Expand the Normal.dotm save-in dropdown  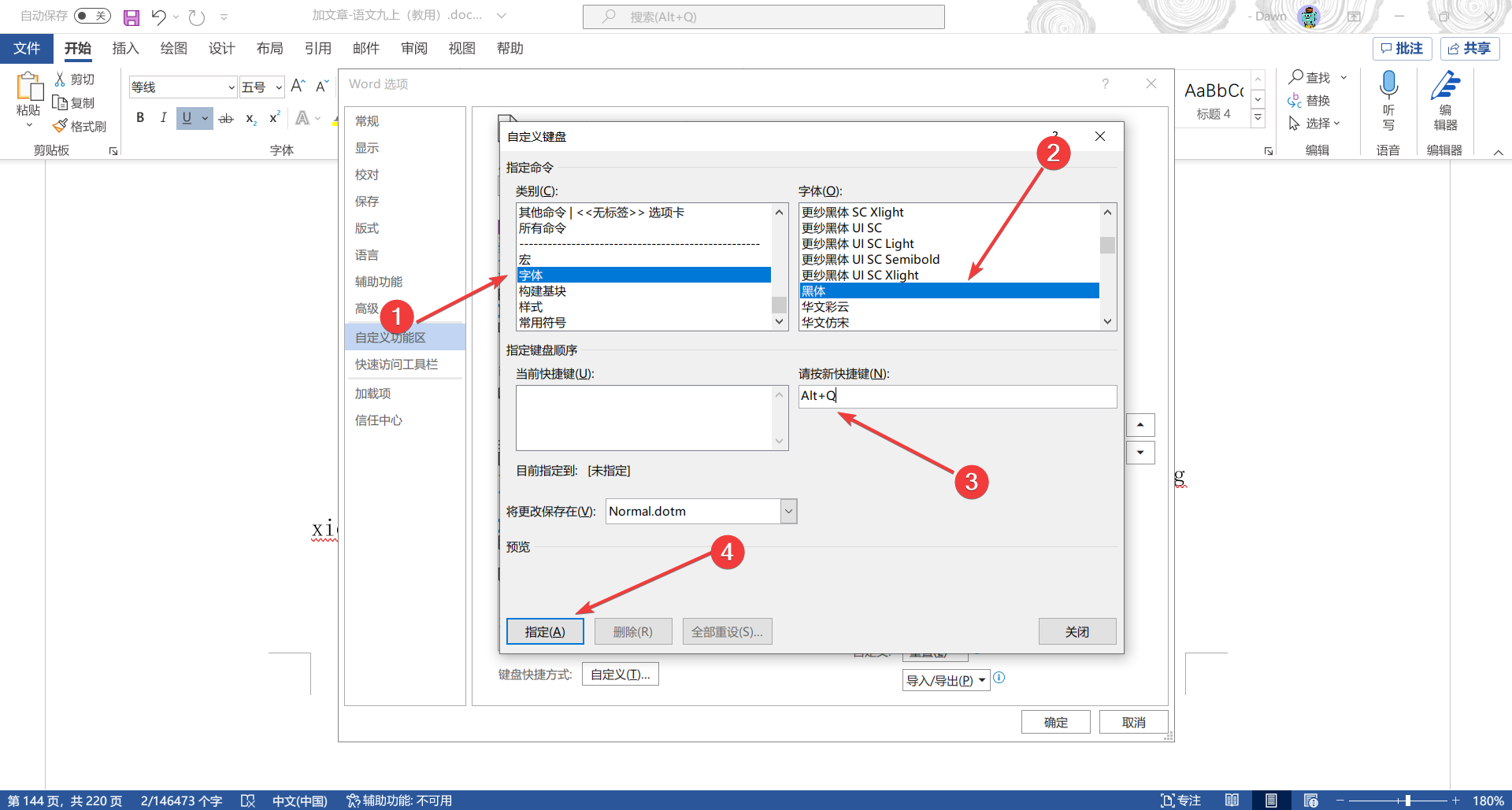788,512
